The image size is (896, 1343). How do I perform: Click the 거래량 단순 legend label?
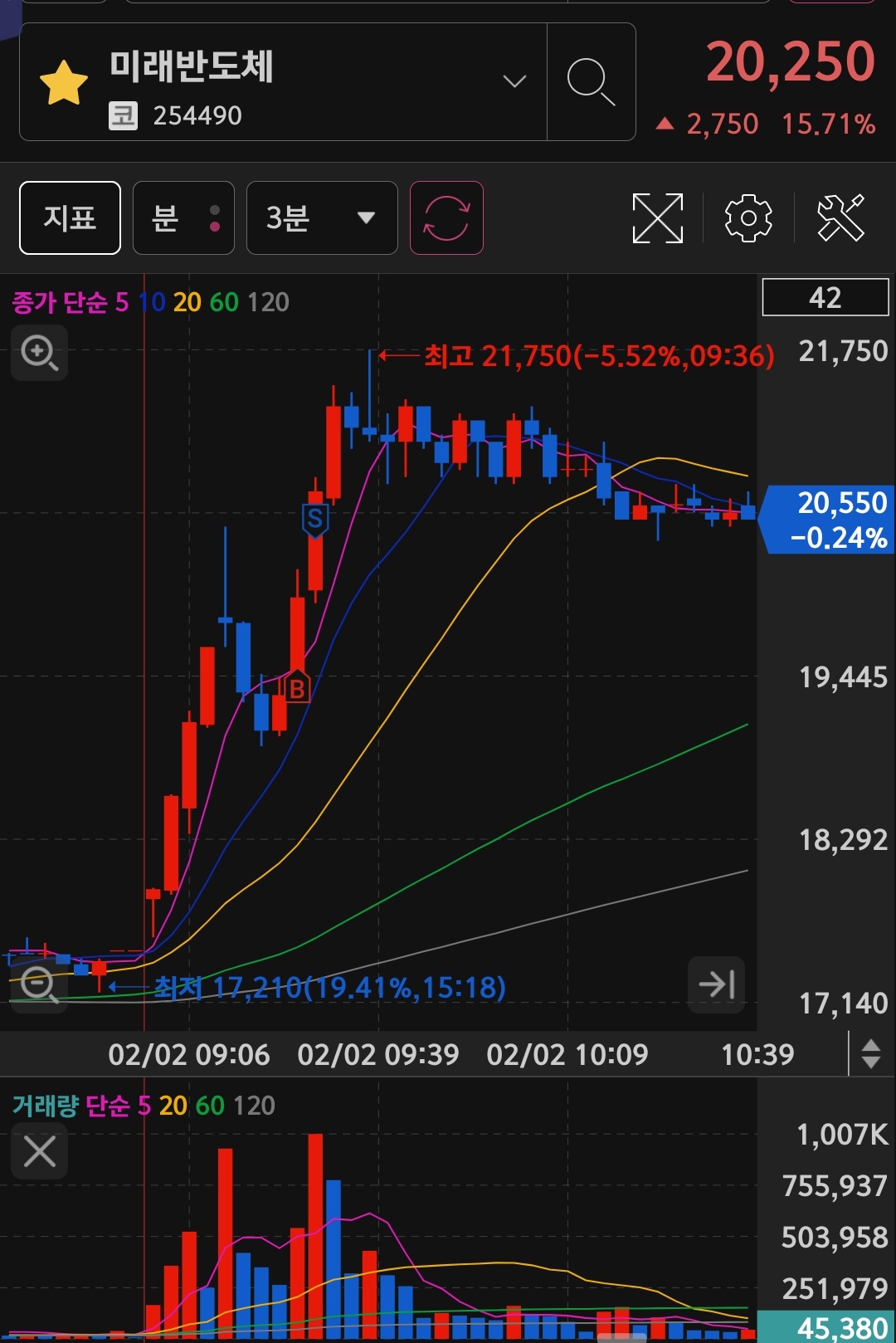[x=71, y=1106]
